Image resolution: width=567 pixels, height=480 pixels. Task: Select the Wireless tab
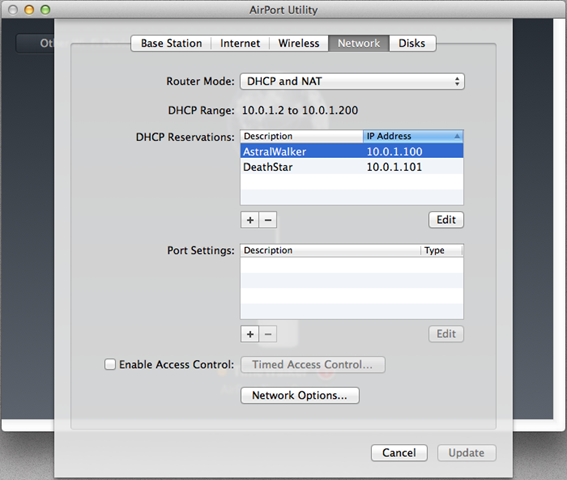pyautogui.click(x=299, y=43)
